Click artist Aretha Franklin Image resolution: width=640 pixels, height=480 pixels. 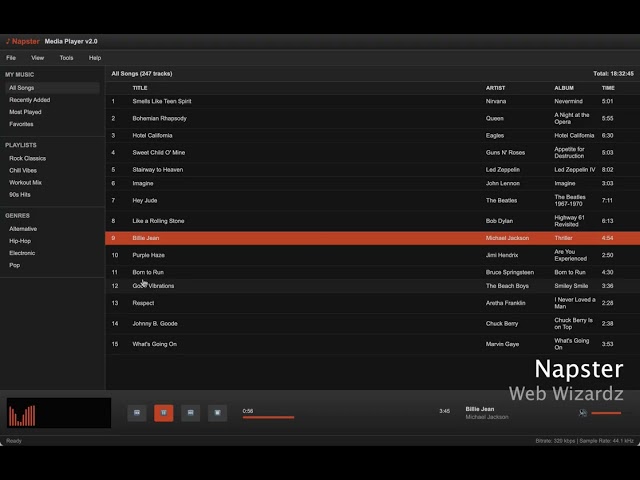tap(505, 303)
